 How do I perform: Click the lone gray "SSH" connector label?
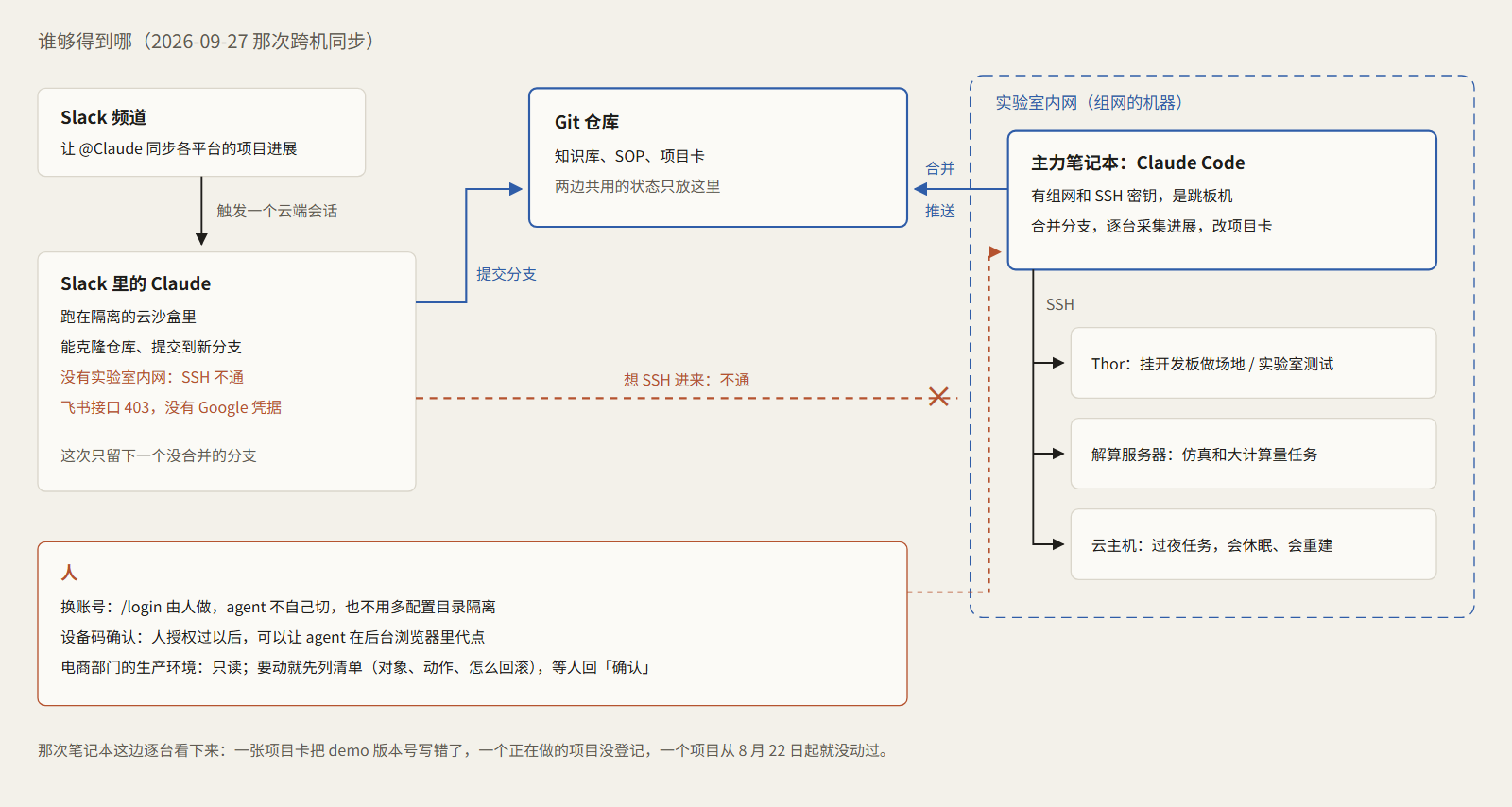pos(1060,304)
